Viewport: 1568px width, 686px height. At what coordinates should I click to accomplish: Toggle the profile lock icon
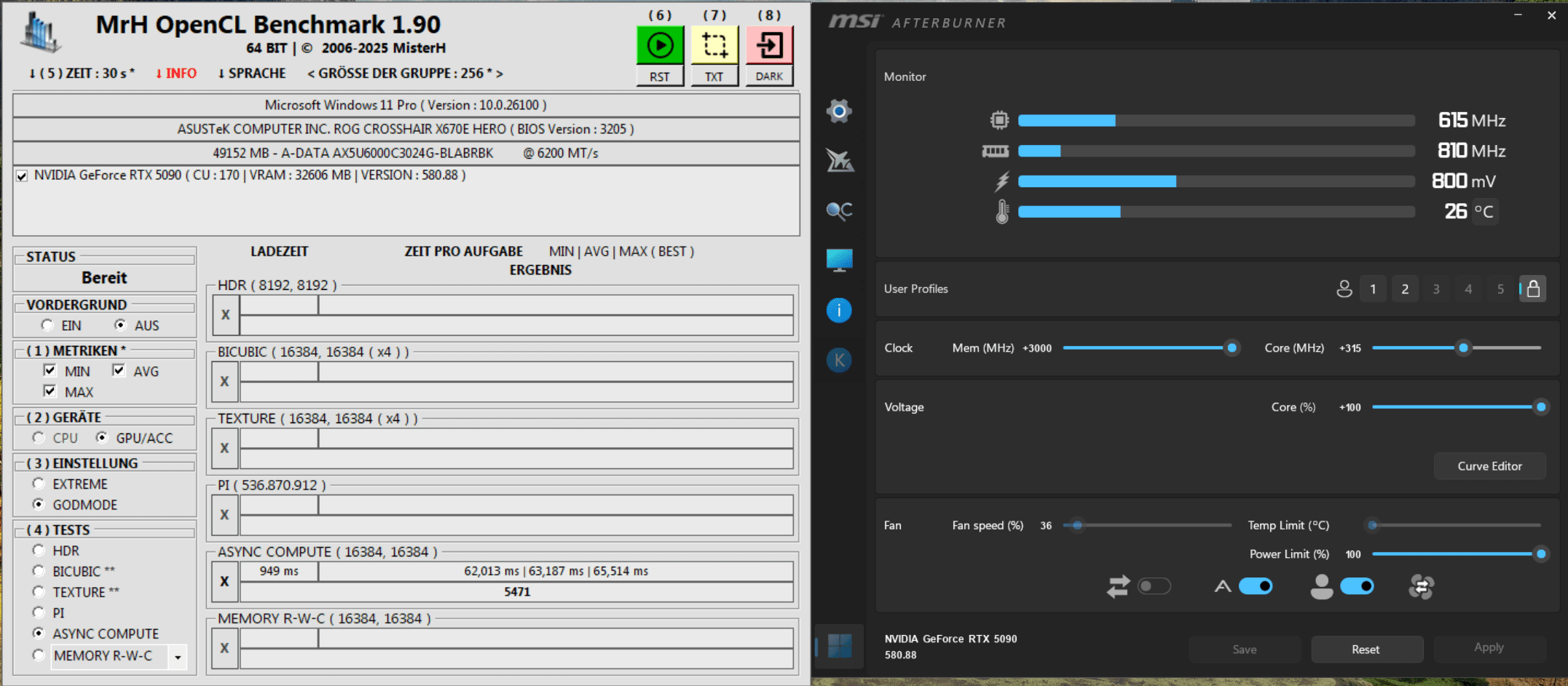(x=1533, y=289)
